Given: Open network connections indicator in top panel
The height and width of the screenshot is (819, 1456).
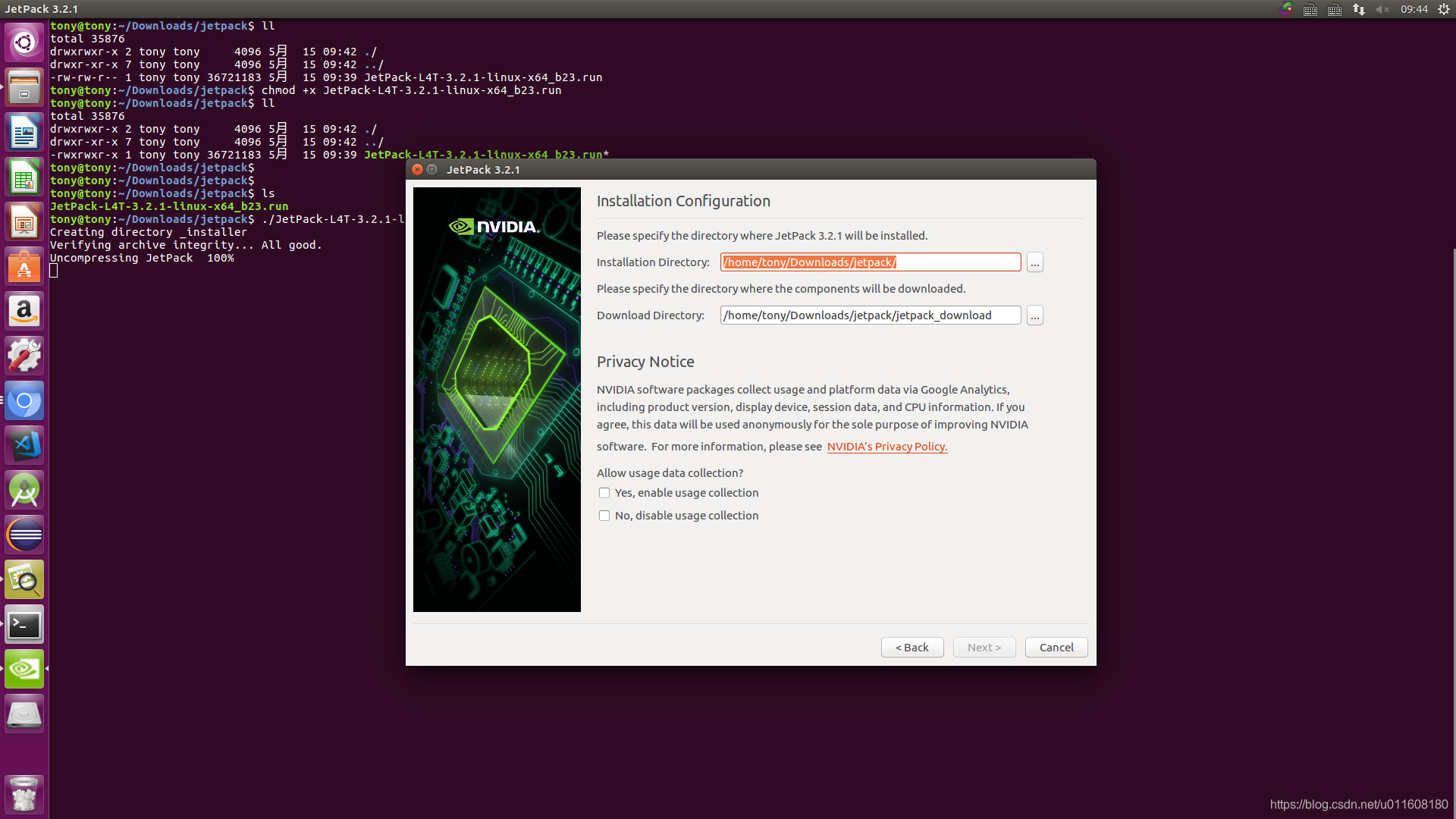Looking at the screenshot, I should pos(1359,9).
